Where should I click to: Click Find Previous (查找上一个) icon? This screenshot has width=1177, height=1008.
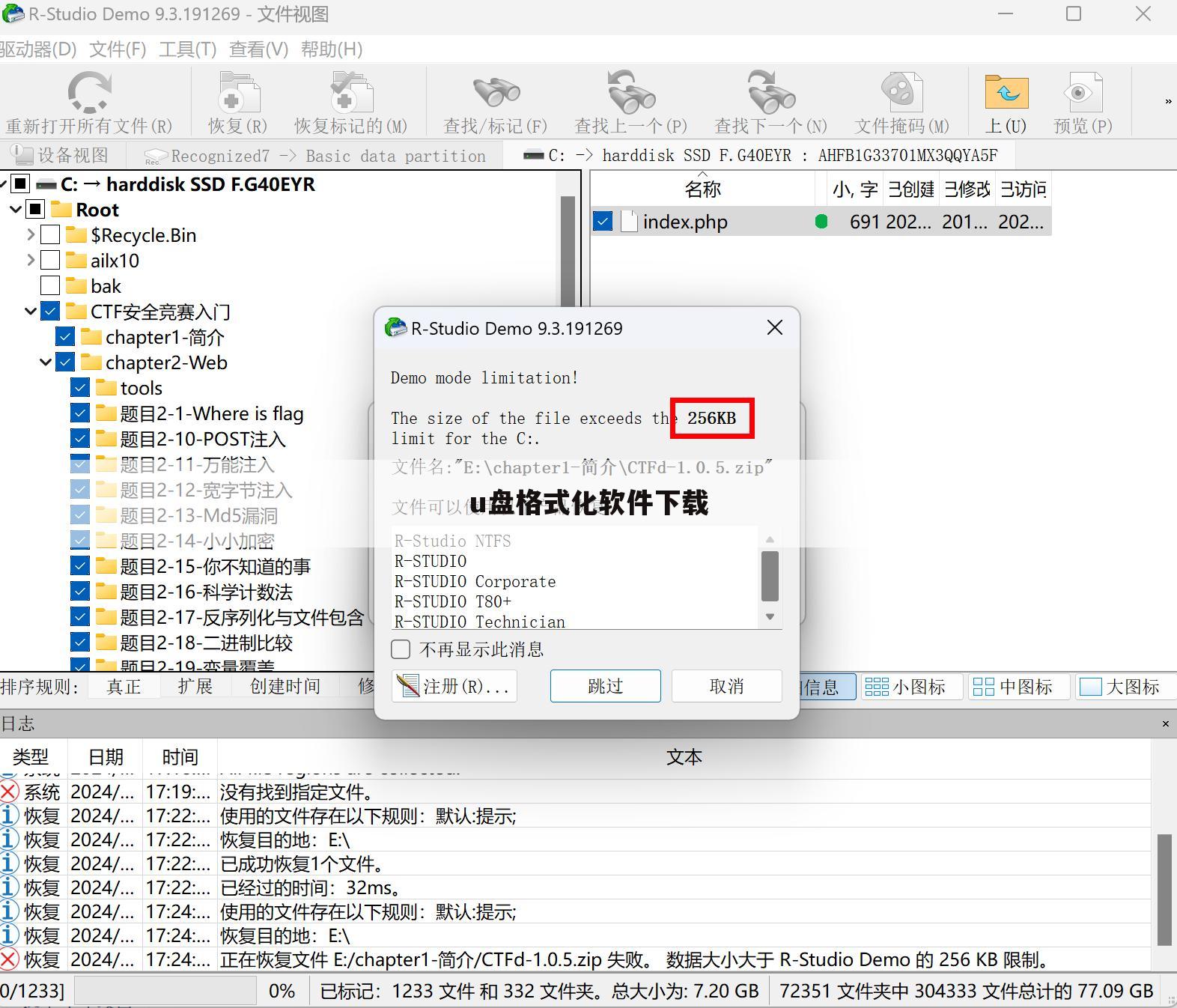coord(630,92)
